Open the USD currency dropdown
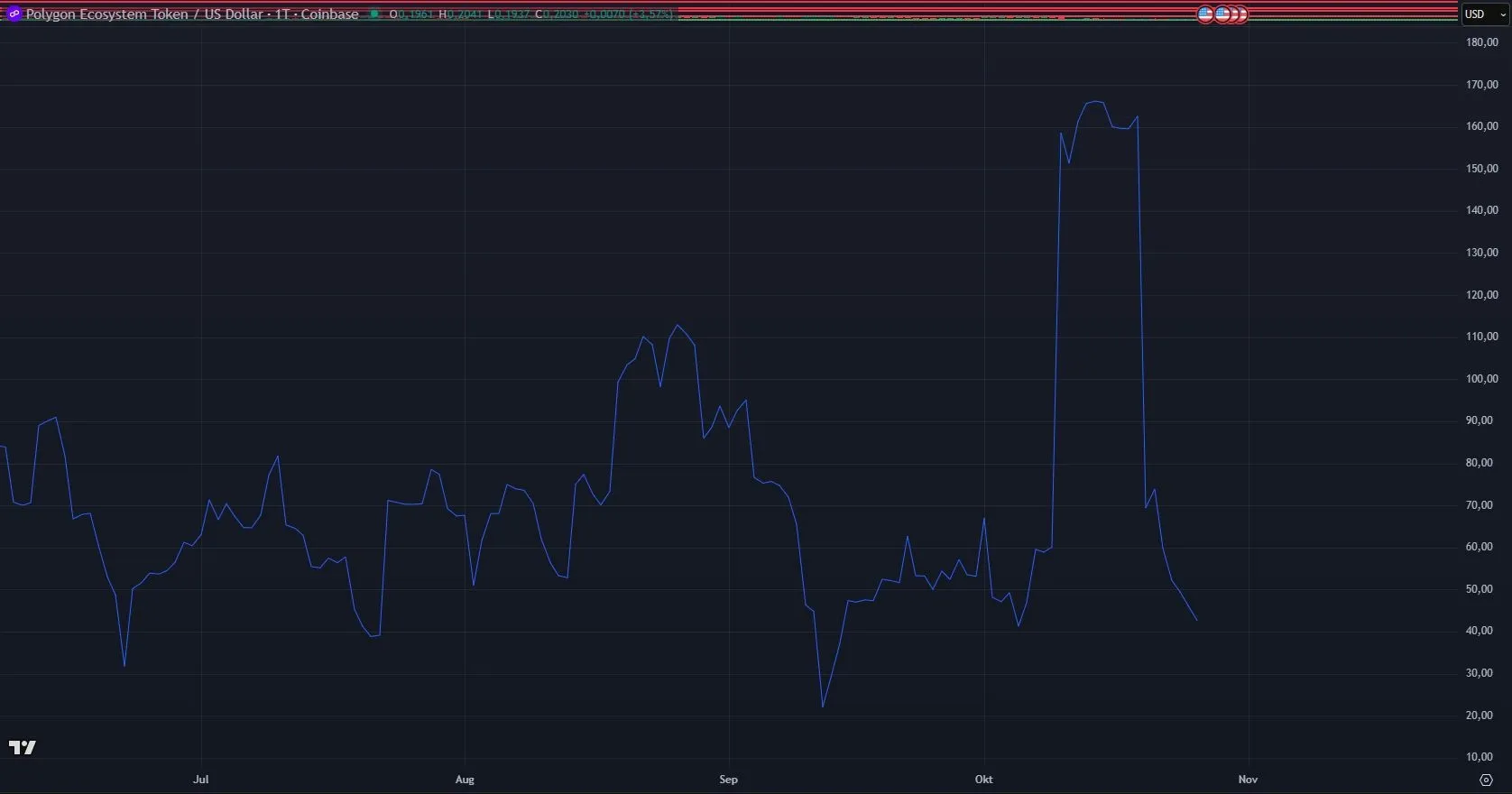This screenshot has width=1512, height=794. coord(1484,14)
